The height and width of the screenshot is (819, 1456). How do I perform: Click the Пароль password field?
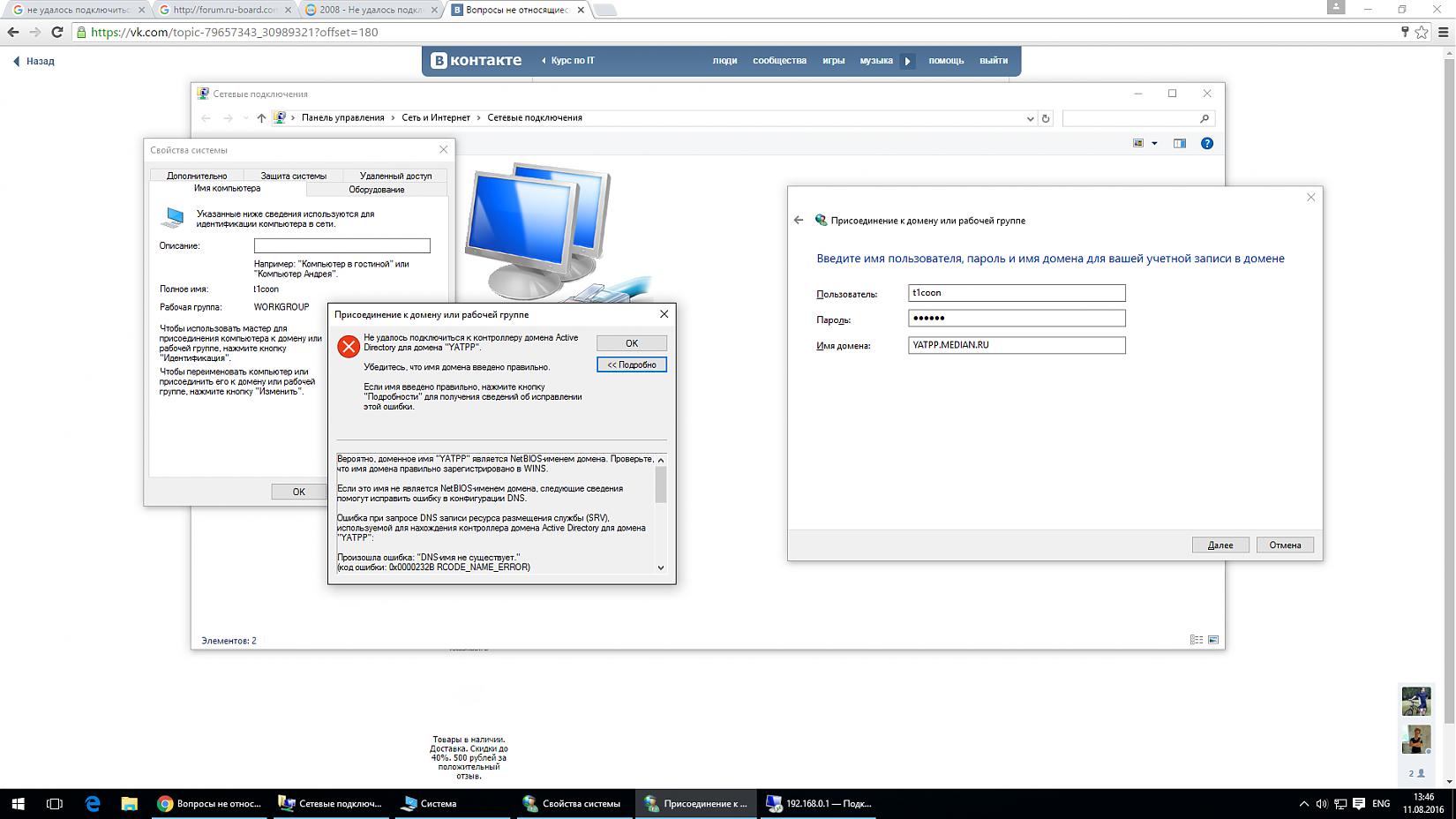click(1017, 318)
